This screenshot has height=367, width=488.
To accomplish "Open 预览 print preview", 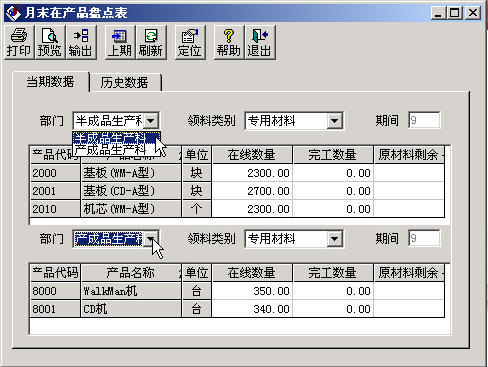I will (50, 43).
